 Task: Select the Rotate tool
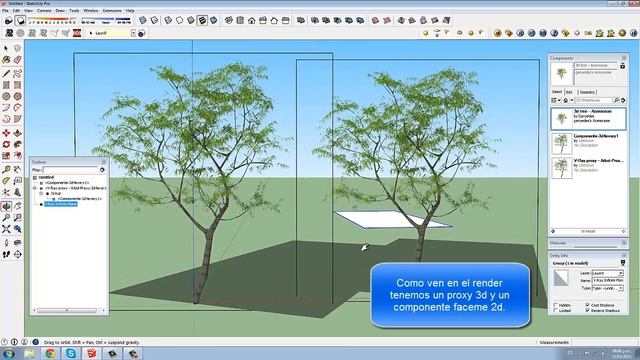tap(6, 144)
